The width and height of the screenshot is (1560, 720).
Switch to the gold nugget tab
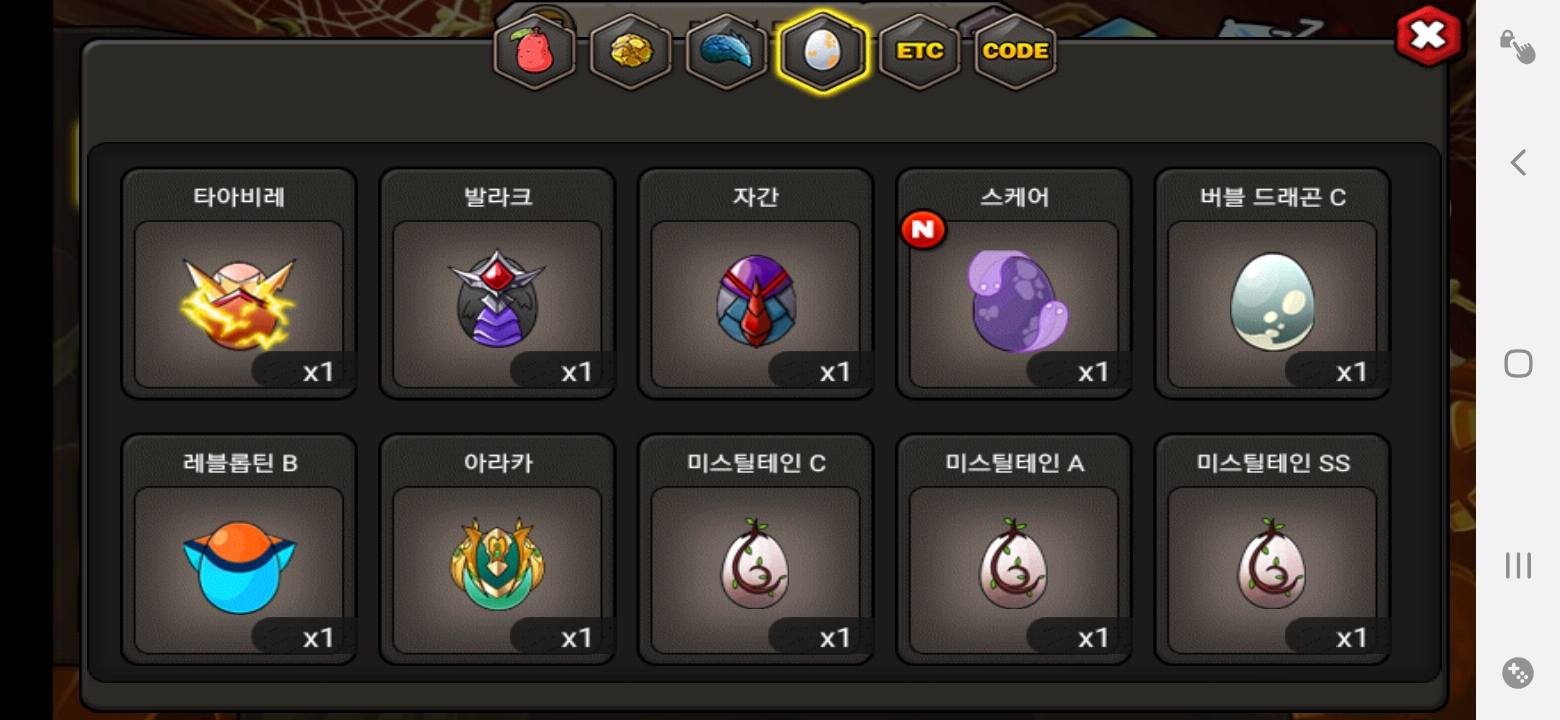(x=630, y=52)
